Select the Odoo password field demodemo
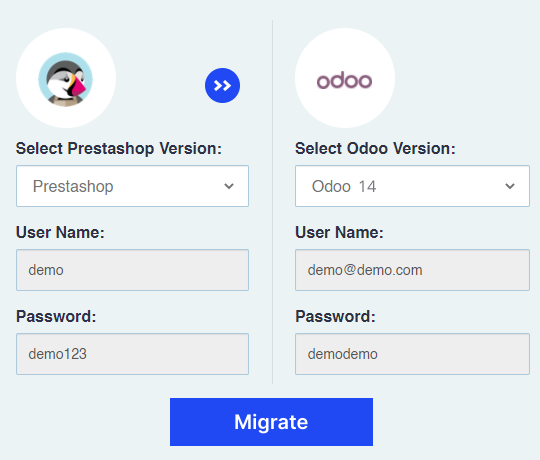 pyautogui.click(x=412, y=354)
